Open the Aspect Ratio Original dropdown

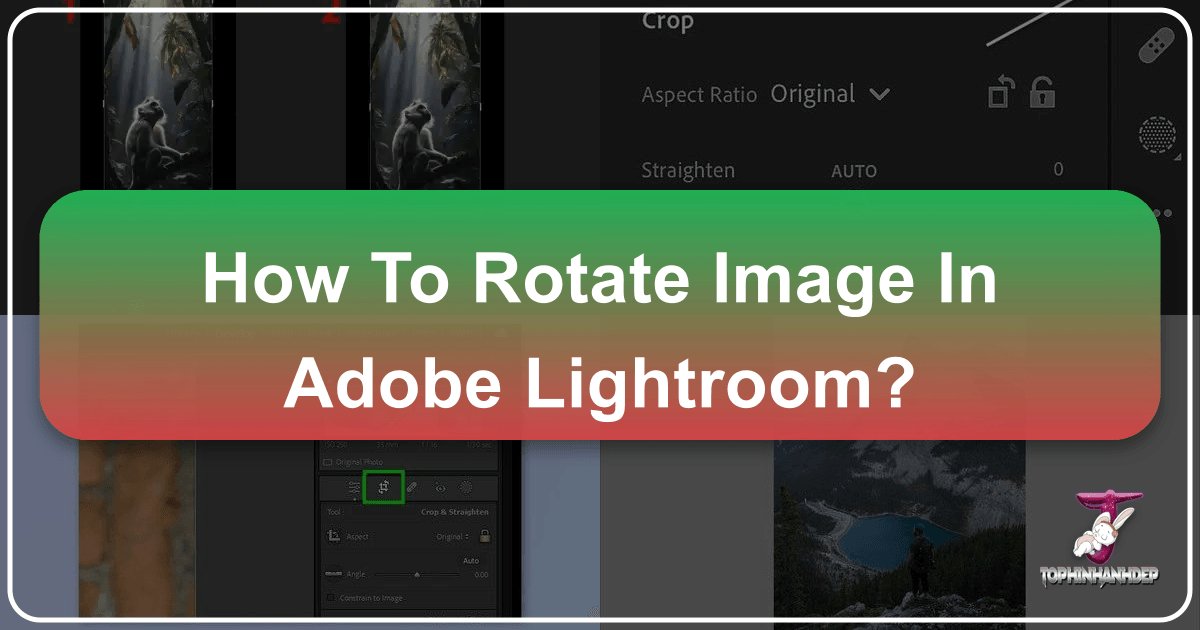[x=832, y=94]
